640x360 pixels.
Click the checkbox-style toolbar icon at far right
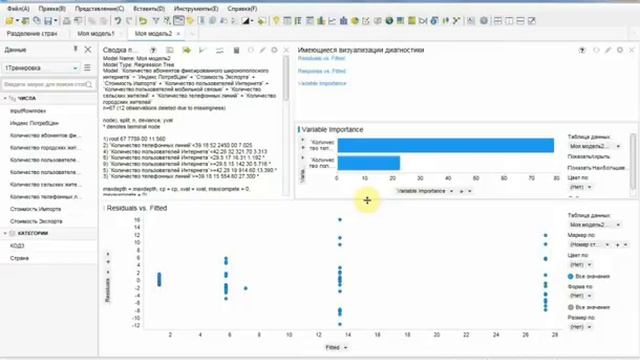(532, 20)
